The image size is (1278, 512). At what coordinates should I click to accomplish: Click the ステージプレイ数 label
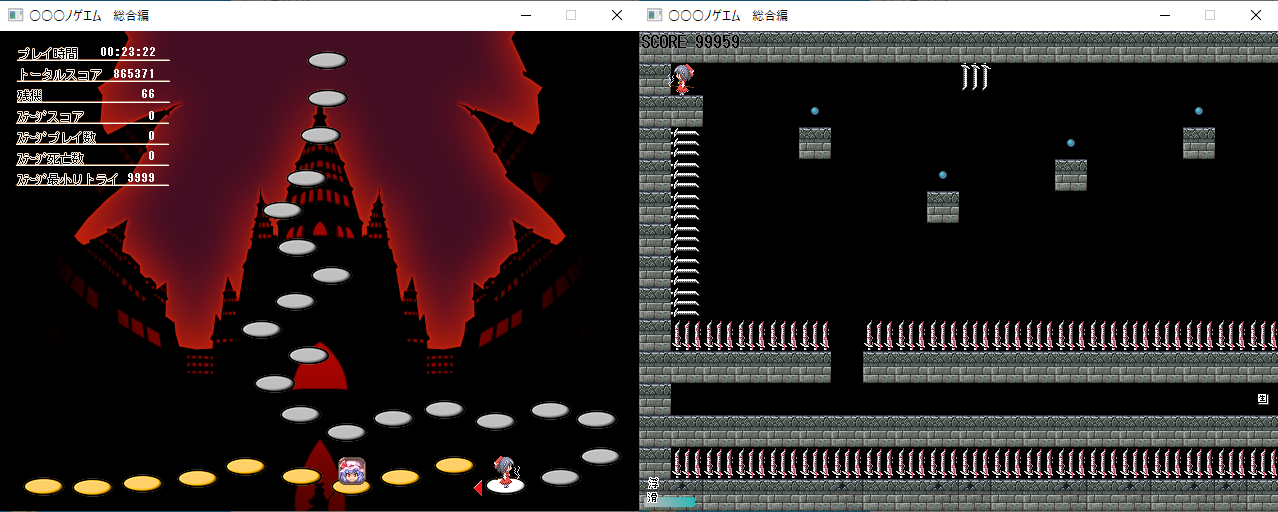(x=55, y=137)
